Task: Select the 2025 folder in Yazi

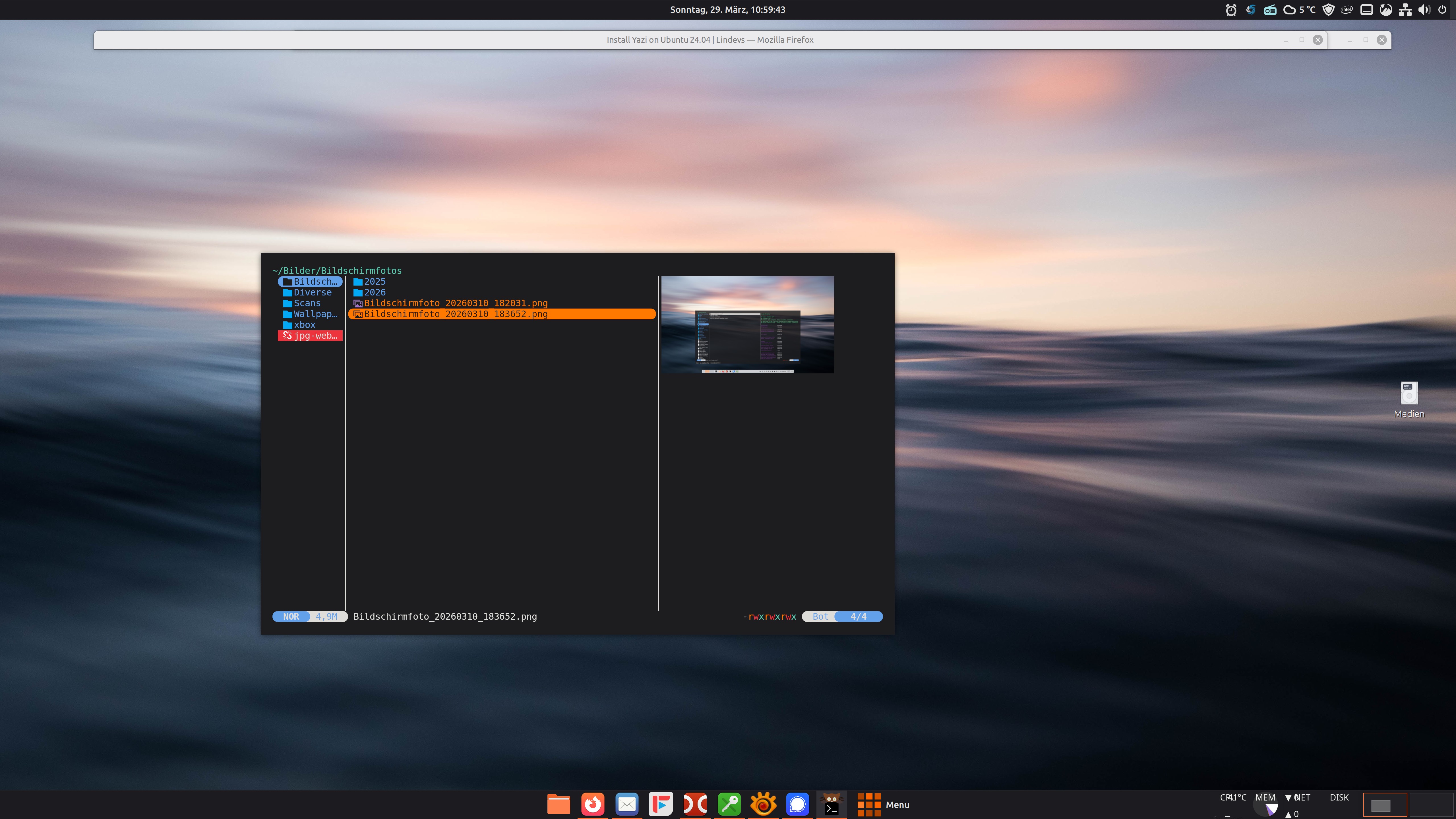Action: [374, 282]
